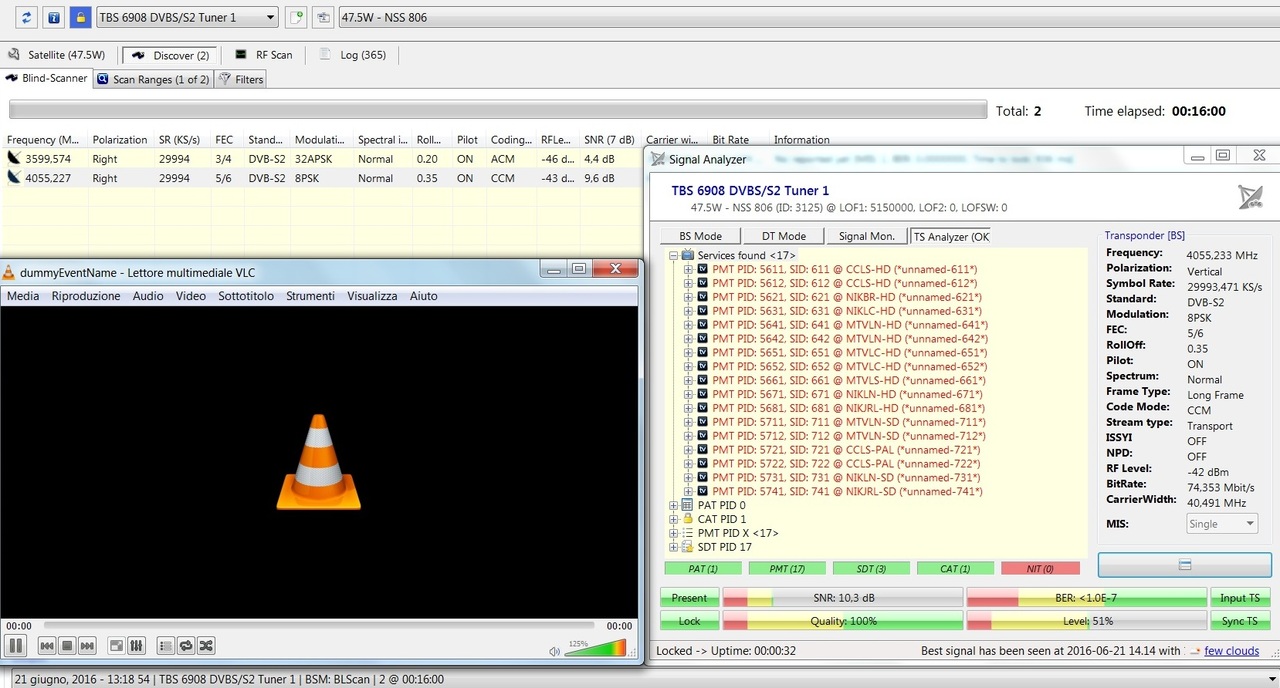Image resolution: width=1280 pixels, height=688 pixels.
Task: Click the red NIT (0) indicator
Action: (1040, 568)
